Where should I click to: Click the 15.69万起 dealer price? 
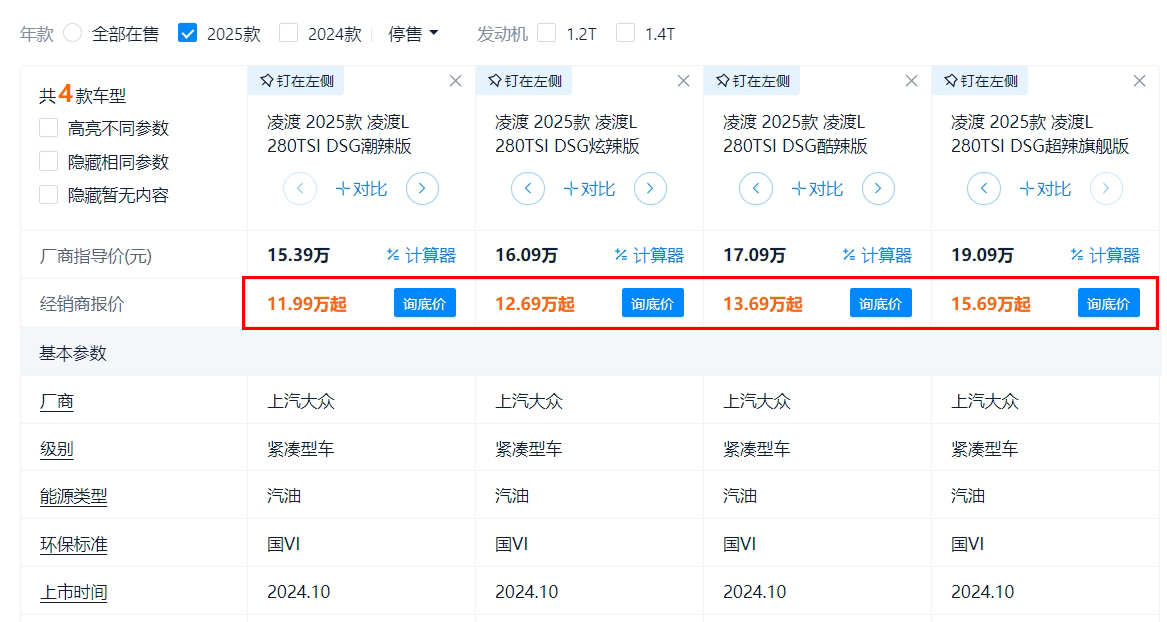click(990, 304)
